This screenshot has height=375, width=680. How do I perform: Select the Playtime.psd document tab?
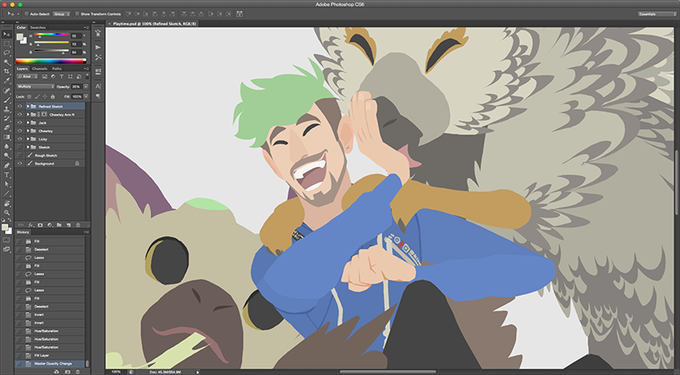pyautogui.click(x=154, y=24)
